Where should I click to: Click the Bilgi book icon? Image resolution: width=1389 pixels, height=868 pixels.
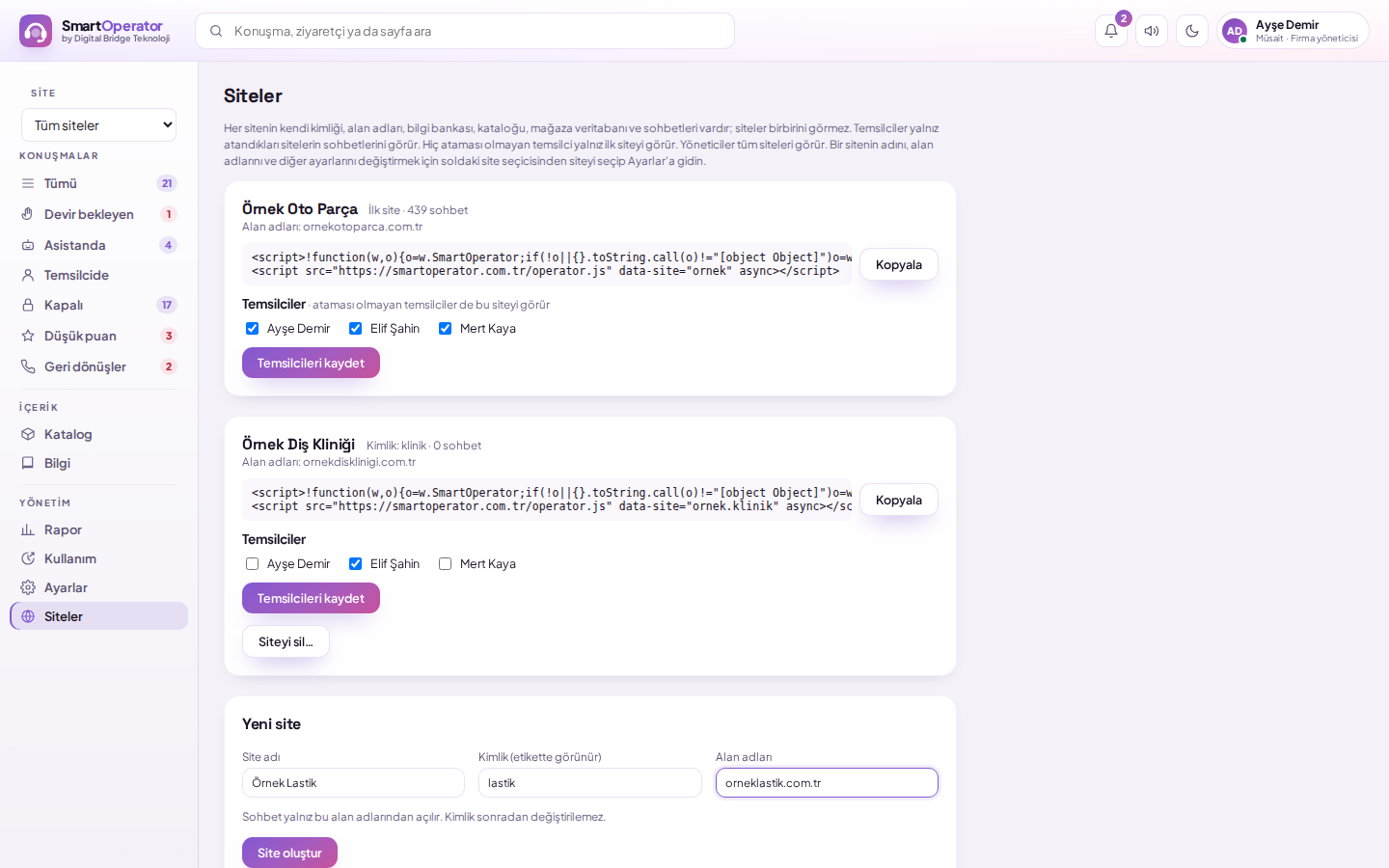pos(28,463)
